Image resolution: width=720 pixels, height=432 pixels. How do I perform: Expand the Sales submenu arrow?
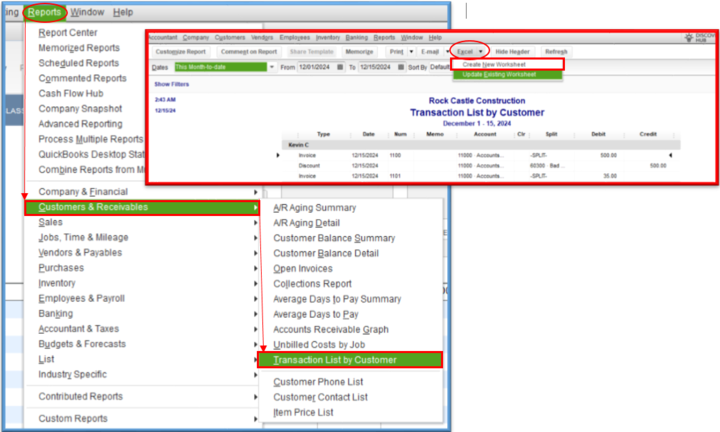[255, 223]
